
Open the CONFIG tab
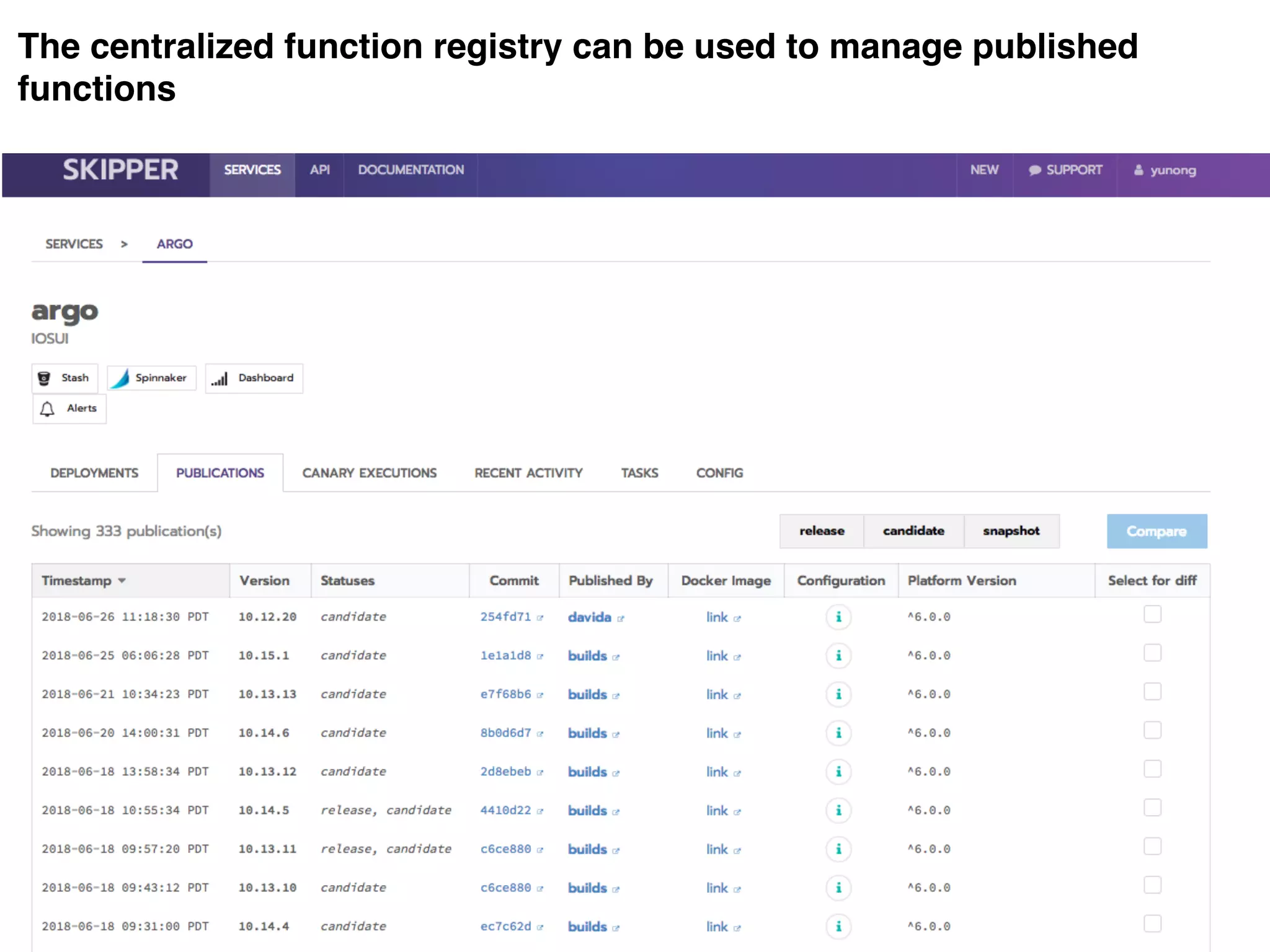pos(719,474)
